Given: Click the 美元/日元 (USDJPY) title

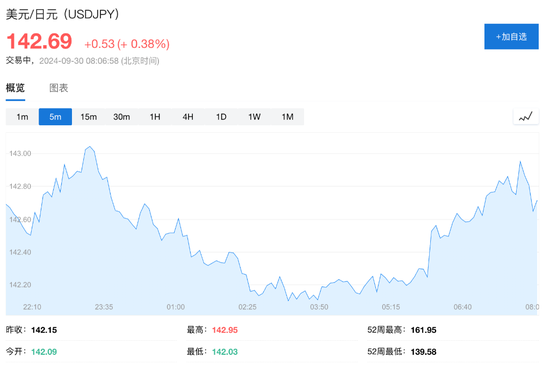Looking at the screenshot, I should pos(62,14).
